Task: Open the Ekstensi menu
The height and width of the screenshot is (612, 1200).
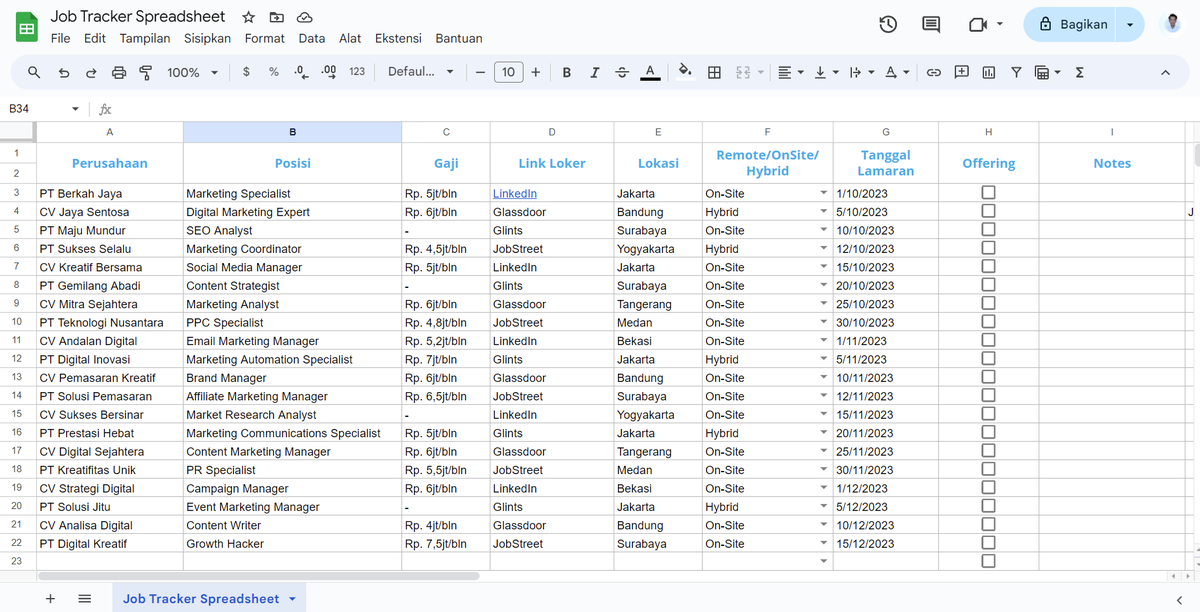Action: (398, 38)
